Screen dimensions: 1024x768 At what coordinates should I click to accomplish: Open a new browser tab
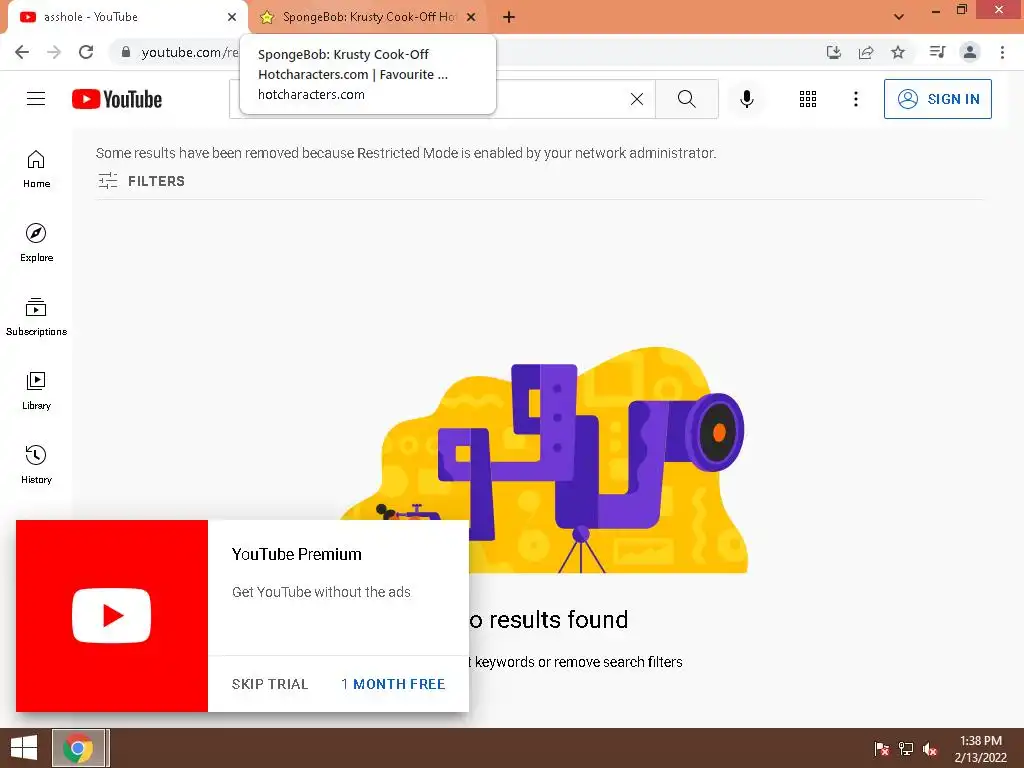point(509,17)
